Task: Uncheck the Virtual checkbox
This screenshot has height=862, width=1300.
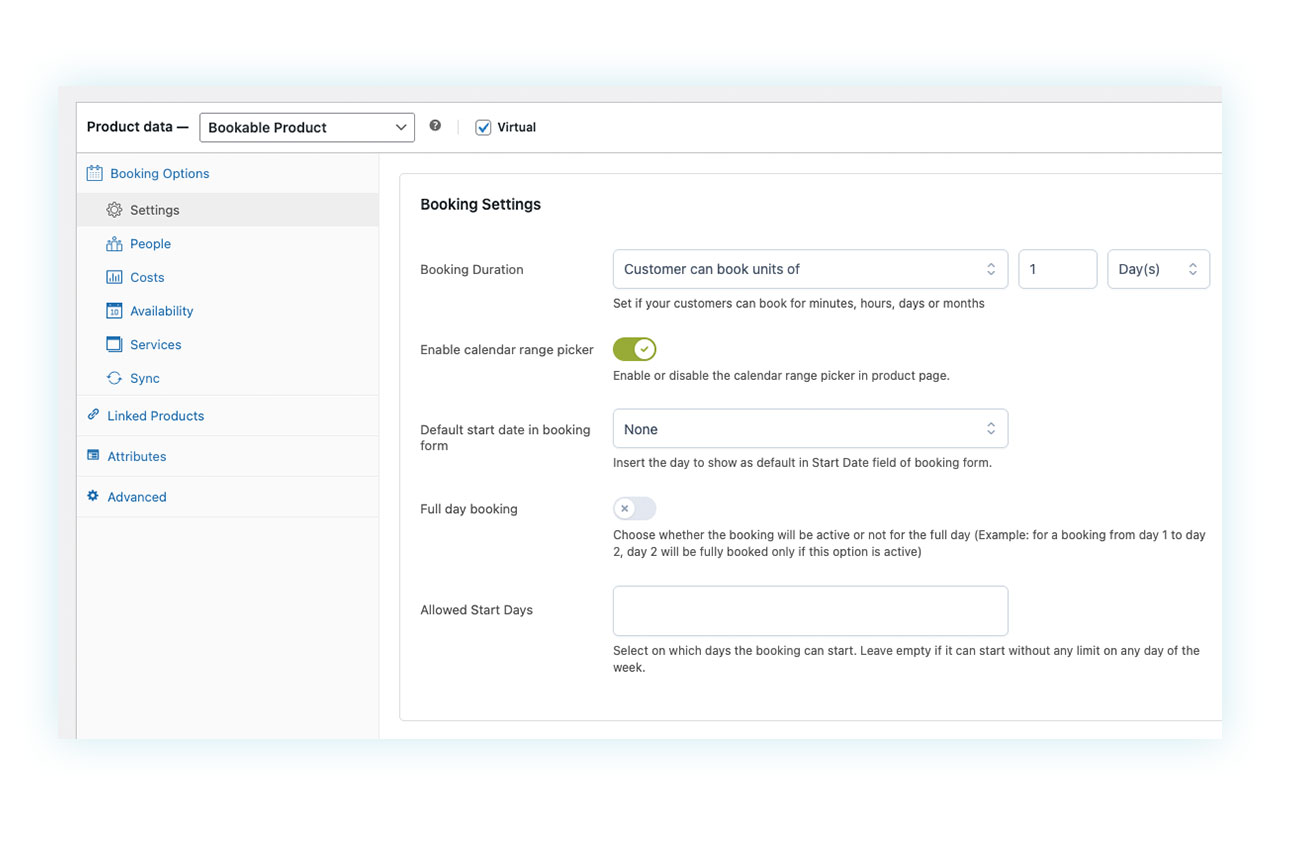Action: (483, 127)
